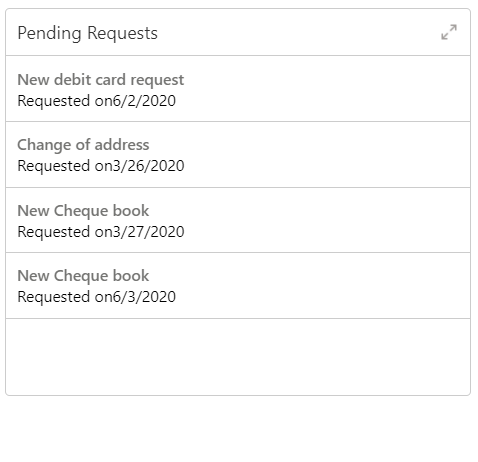The height and width of the screenshot is (462, 478).
Task: Select the Change of address request
Action: [238, 155]
